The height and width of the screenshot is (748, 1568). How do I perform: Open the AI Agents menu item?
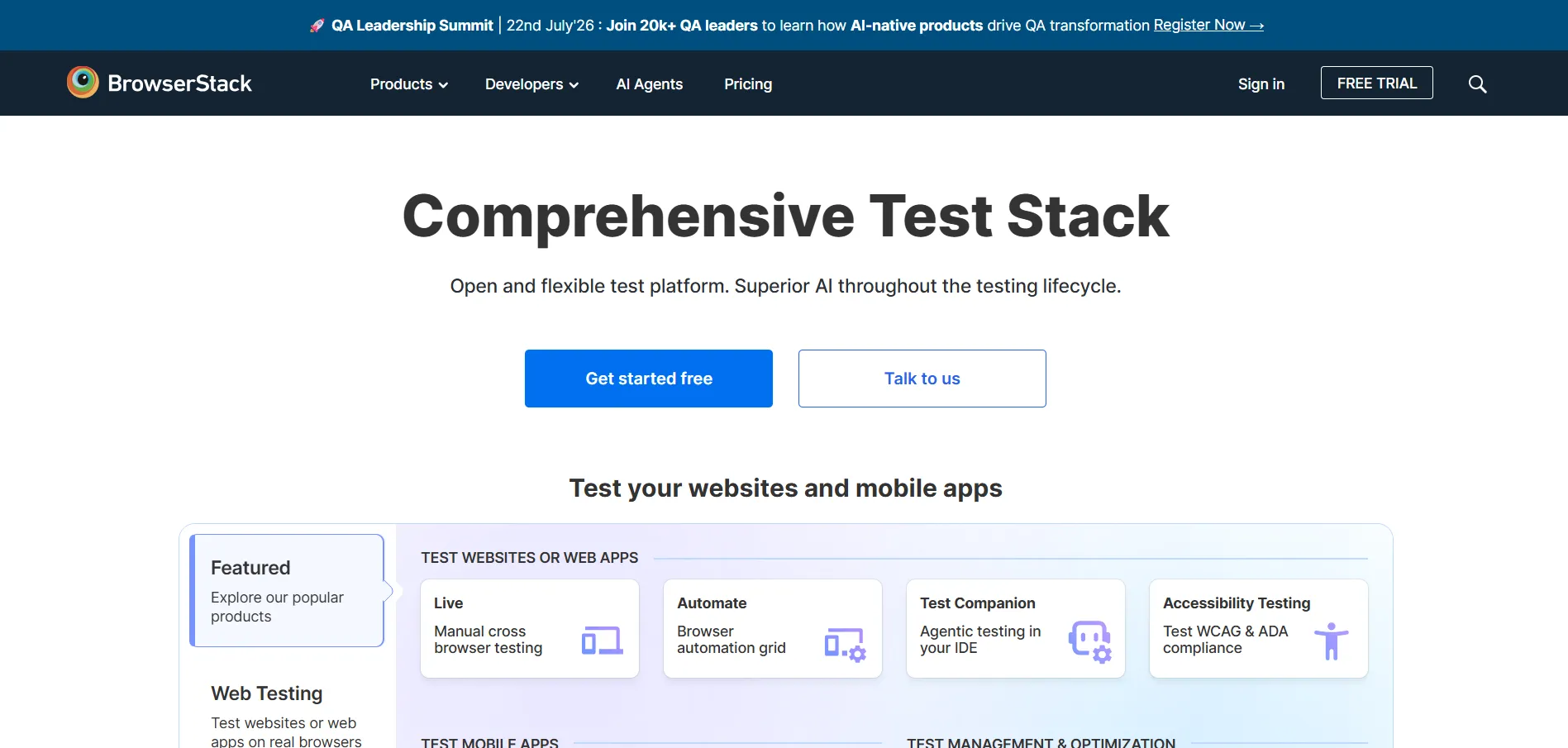tap(649, 84)
